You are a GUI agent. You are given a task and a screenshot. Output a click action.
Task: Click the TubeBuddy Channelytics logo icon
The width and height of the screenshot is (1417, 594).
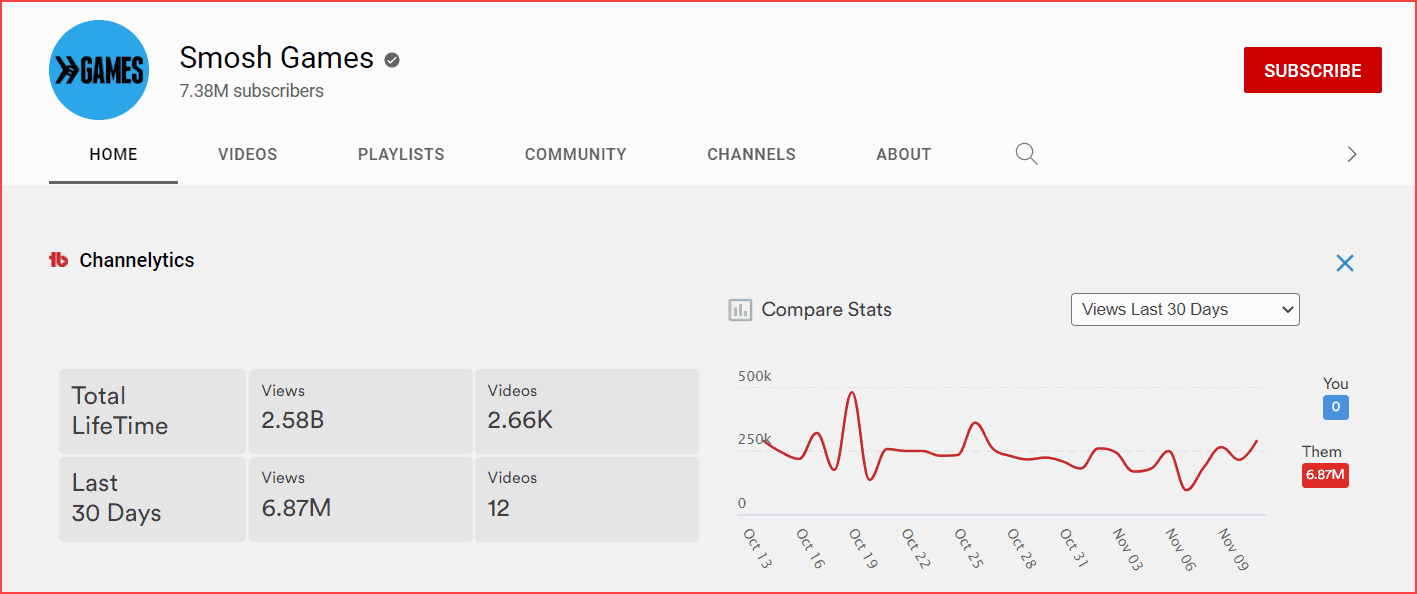(58, 260)
